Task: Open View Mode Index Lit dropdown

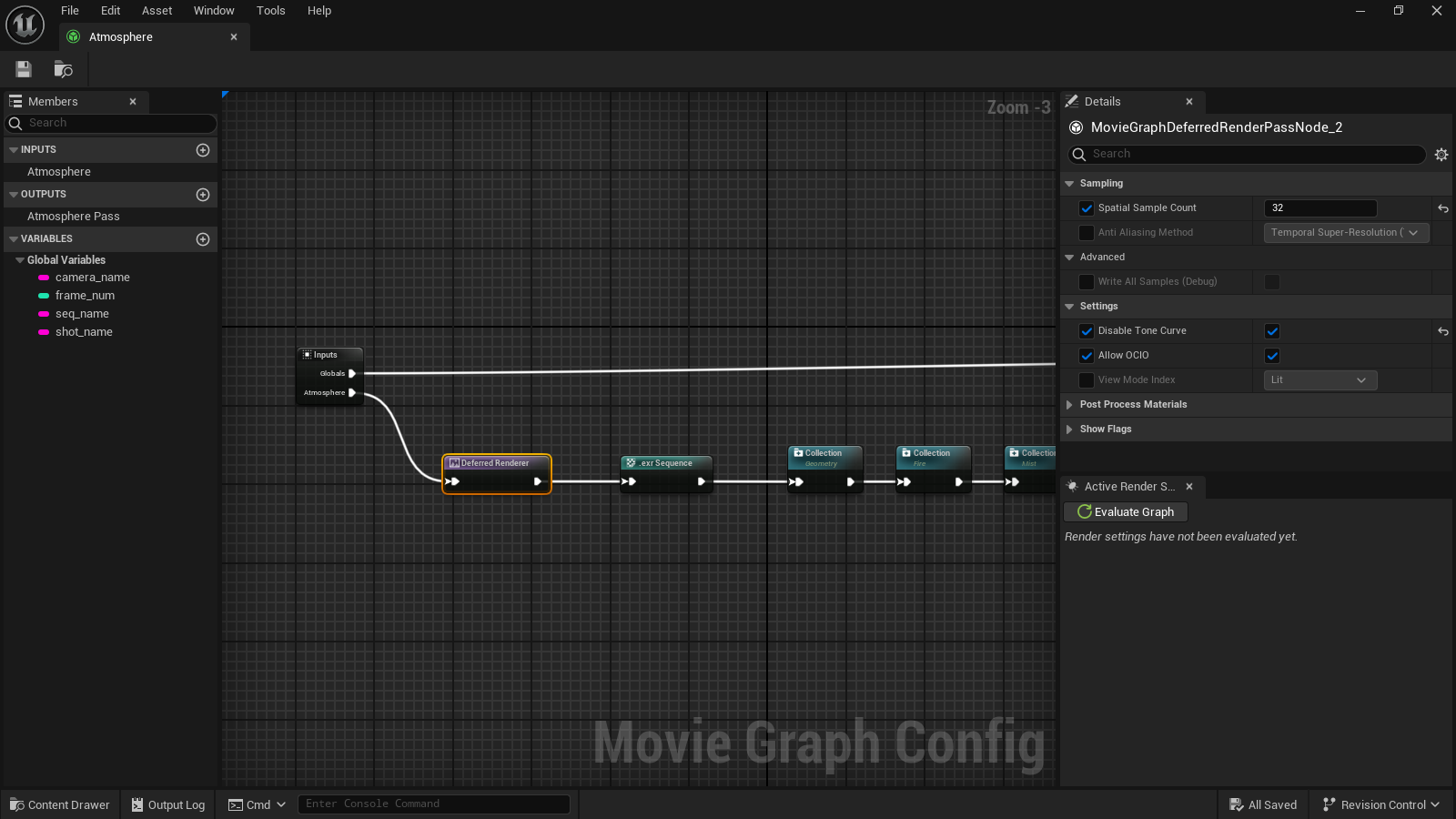Action: point(1320,380)
